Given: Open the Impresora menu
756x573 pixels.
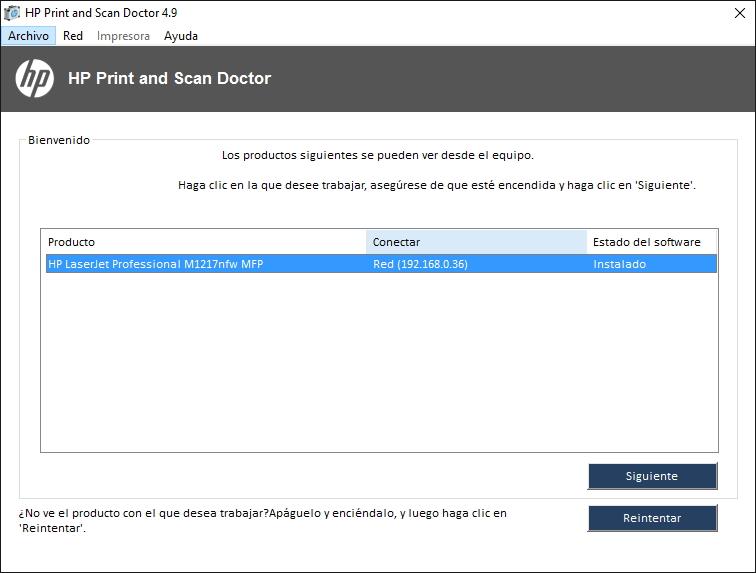Looking at the screenshot, I should pyautogui.click(x=123, y=36).
